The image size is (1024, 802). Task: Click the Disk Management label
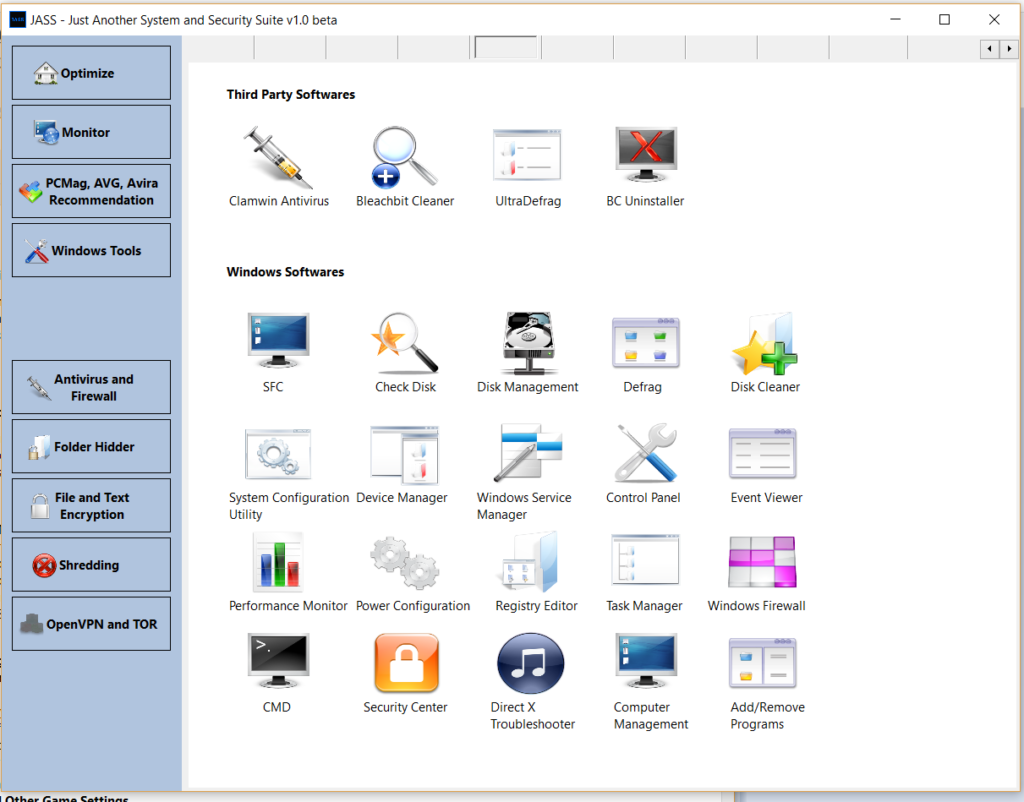tap(528, 387)
